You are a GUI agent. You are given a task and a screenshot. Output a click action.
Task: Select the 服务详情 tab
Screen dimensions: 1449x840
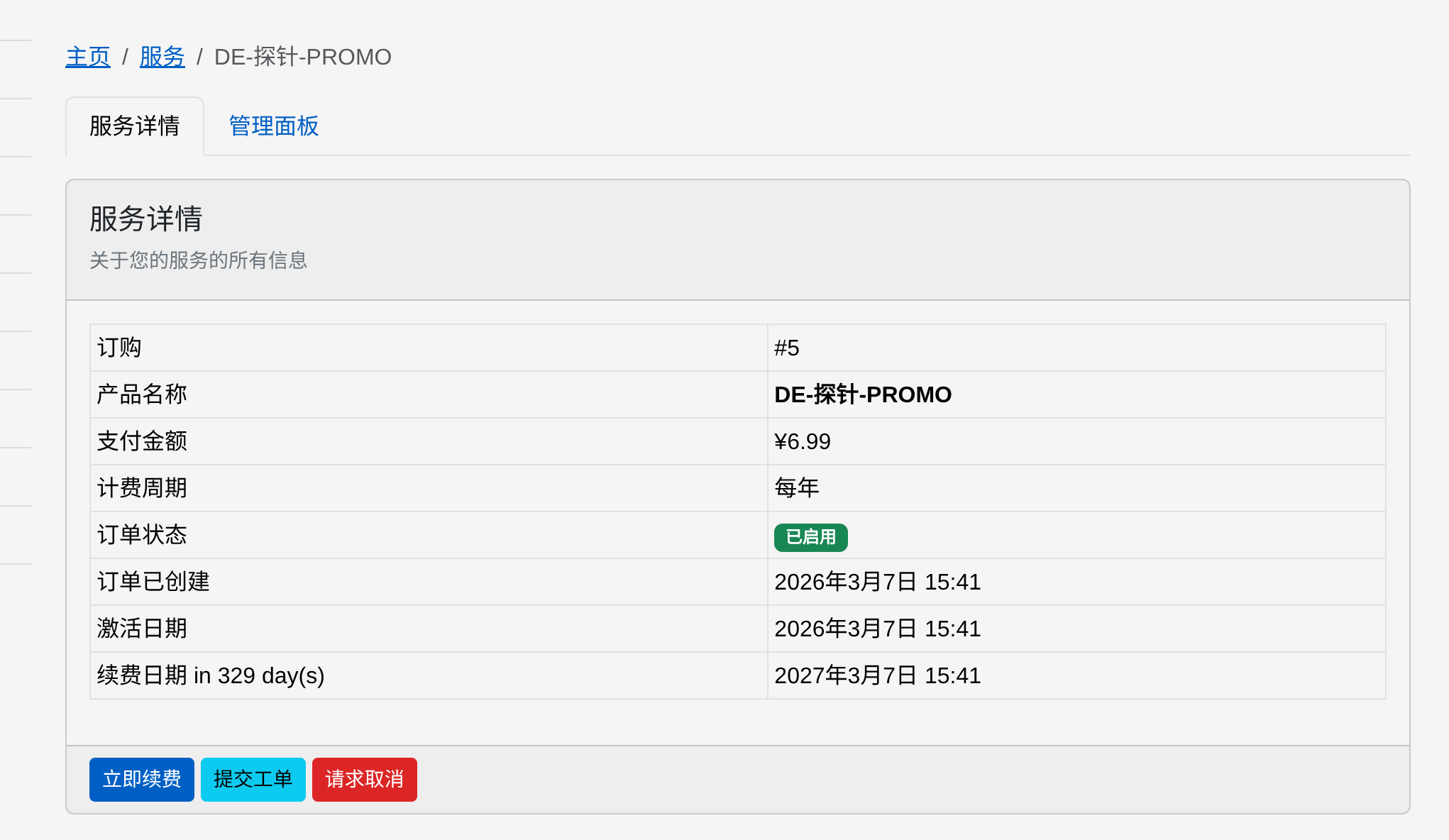pos(135,126)
